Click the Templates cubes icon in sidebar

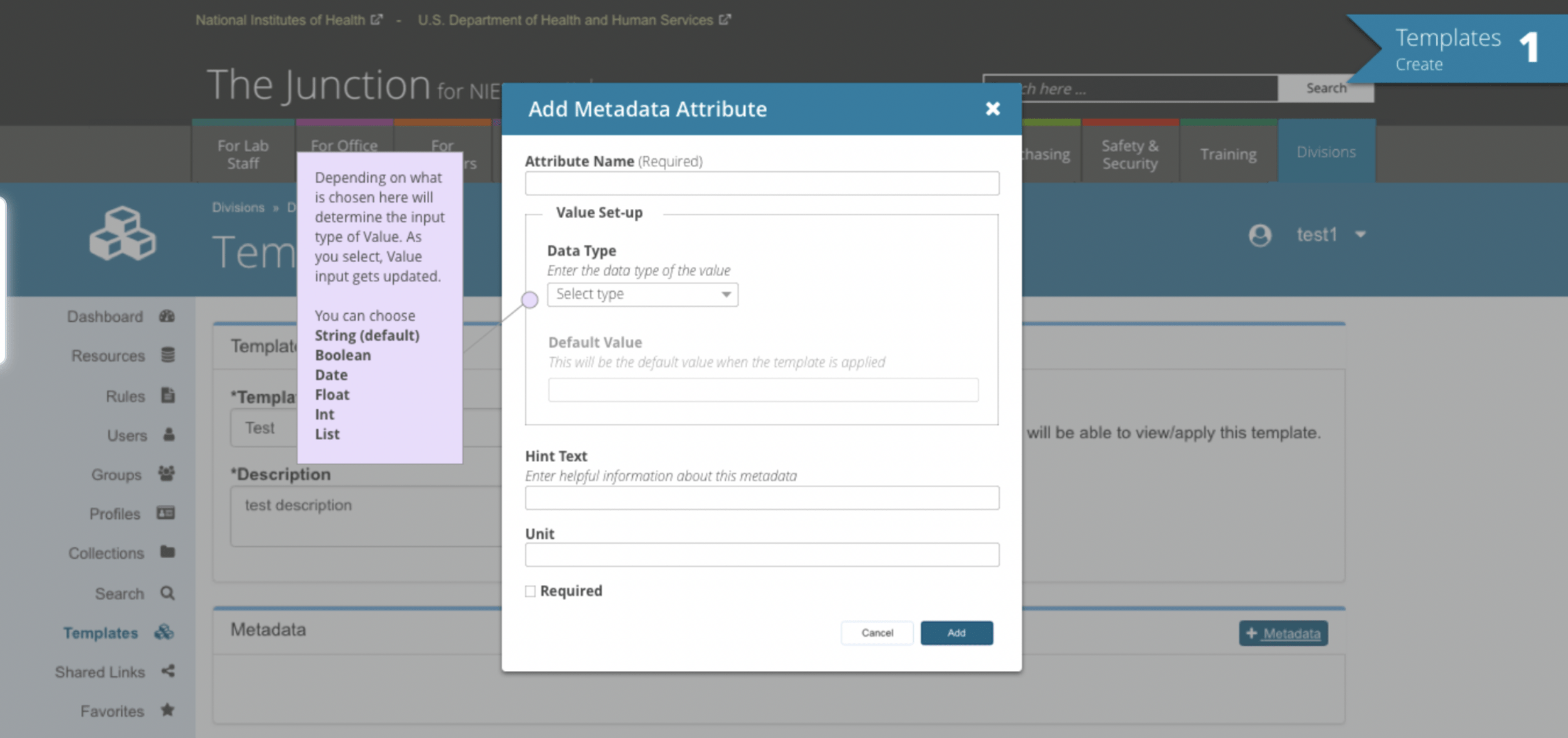(164, 632)
